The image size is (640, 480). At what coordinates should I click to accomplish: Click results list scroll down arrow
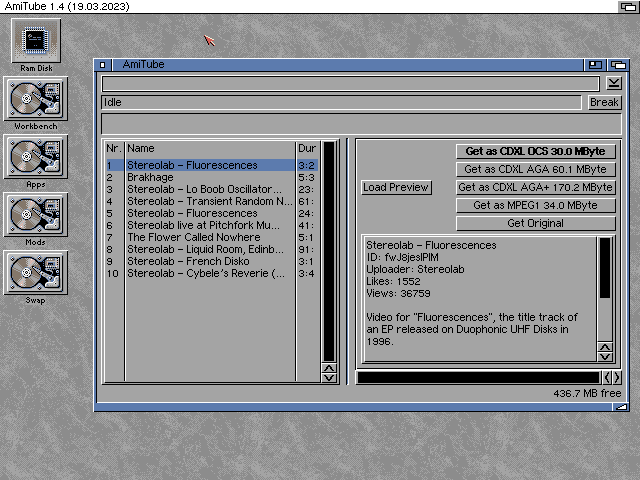tap(329, 378)
